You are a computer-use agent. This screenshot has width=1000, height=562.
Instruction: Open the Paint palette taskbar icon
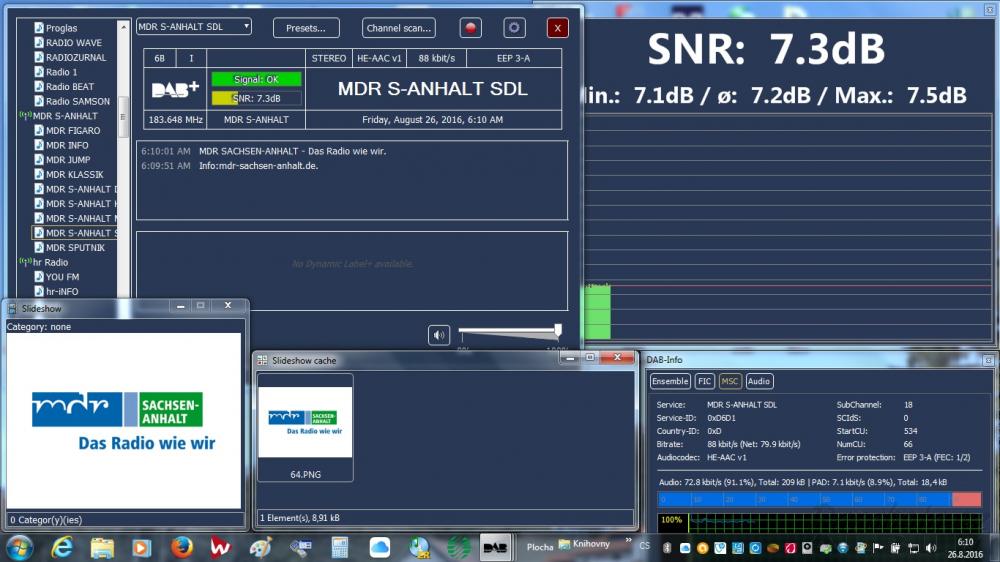tap(260, 547)
